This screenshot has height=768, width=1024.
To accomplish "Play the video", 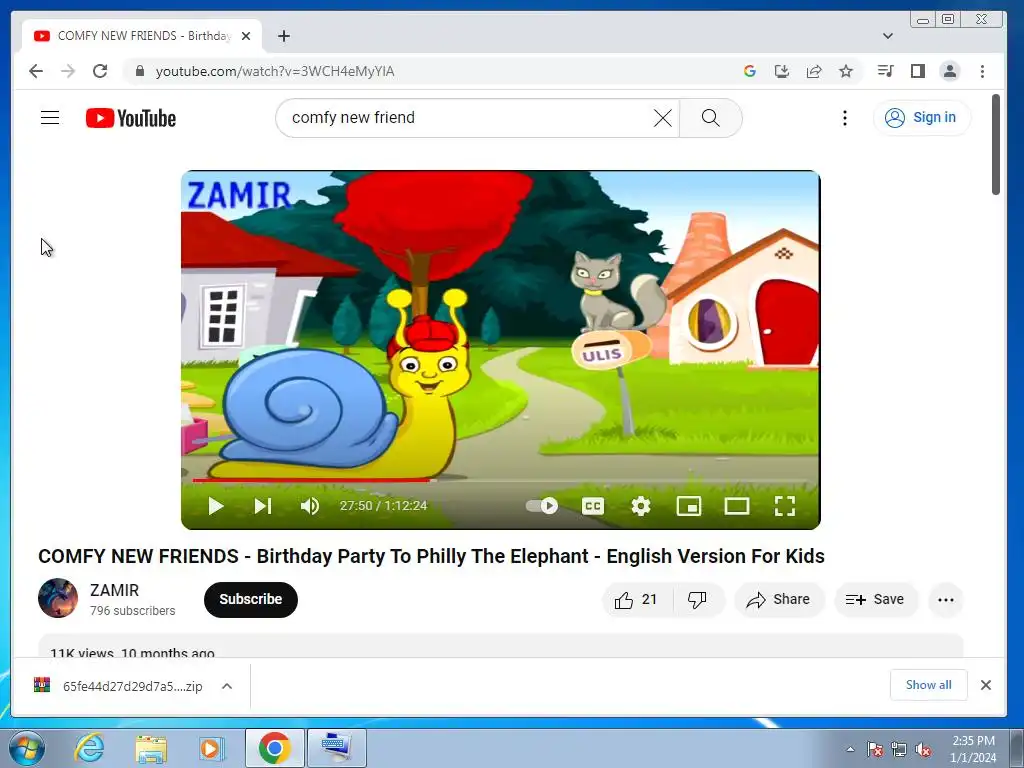I will coord(216,506).
